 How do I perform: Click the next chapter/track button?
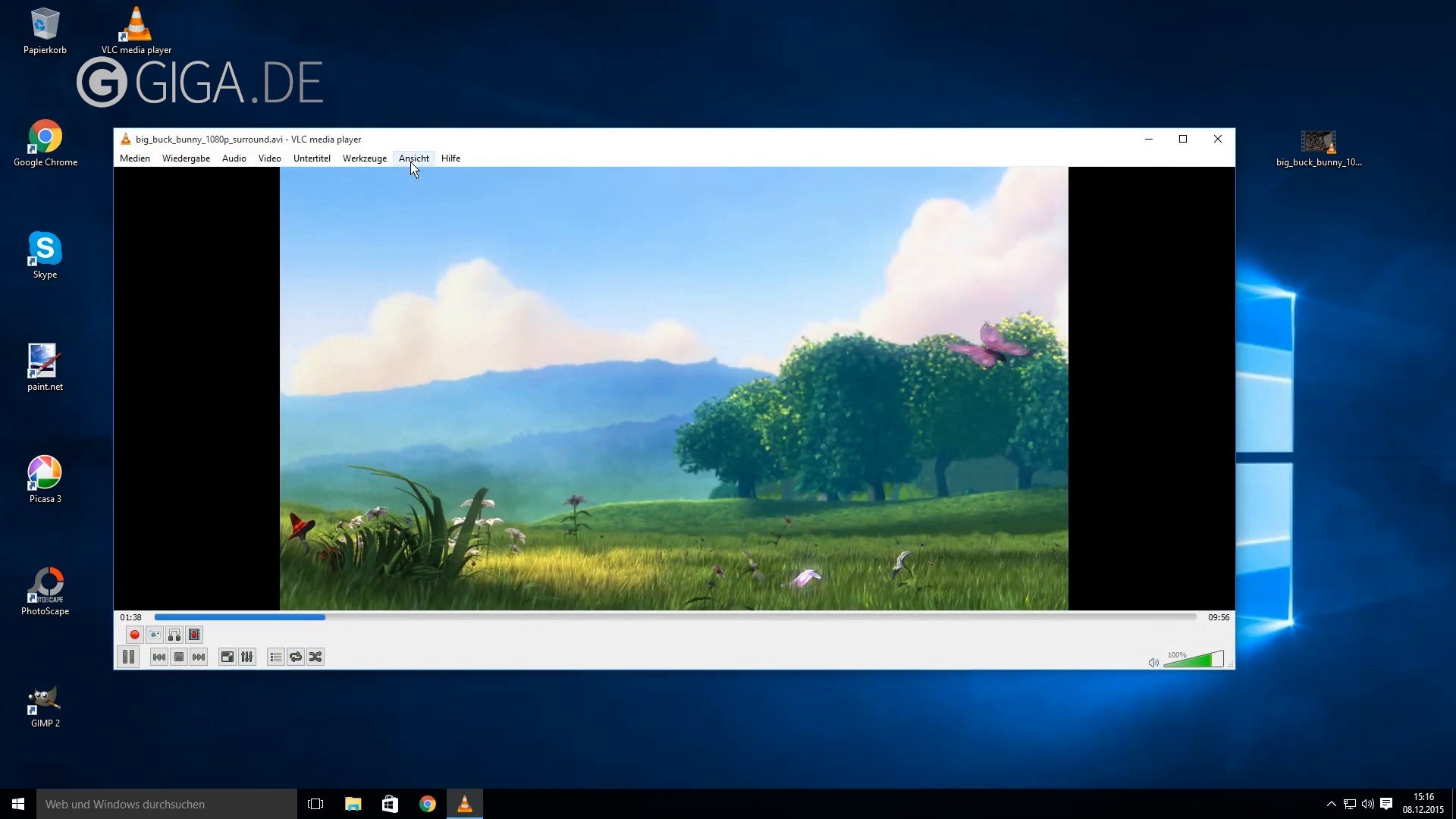198,656
